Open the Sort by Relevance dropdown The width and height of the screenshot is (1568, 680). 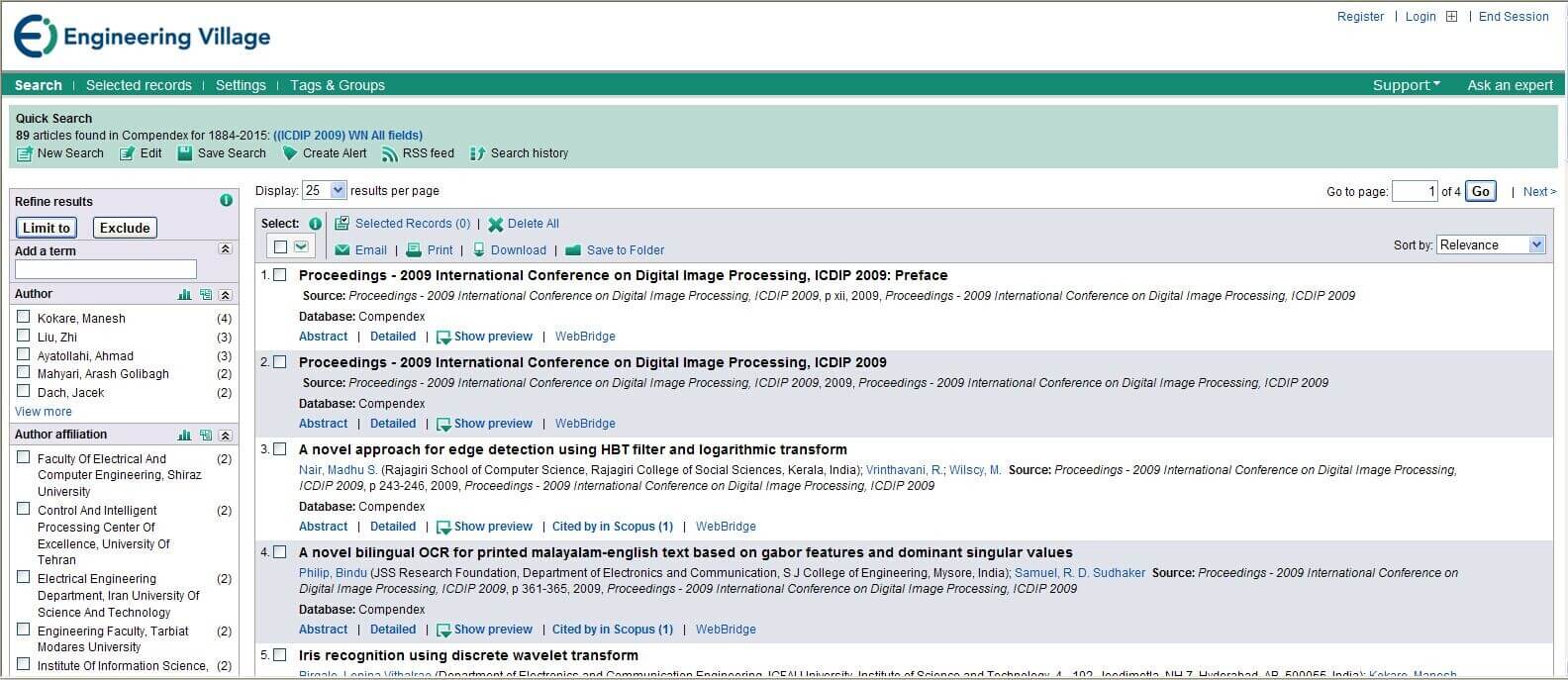click(x=1491, y=244)
